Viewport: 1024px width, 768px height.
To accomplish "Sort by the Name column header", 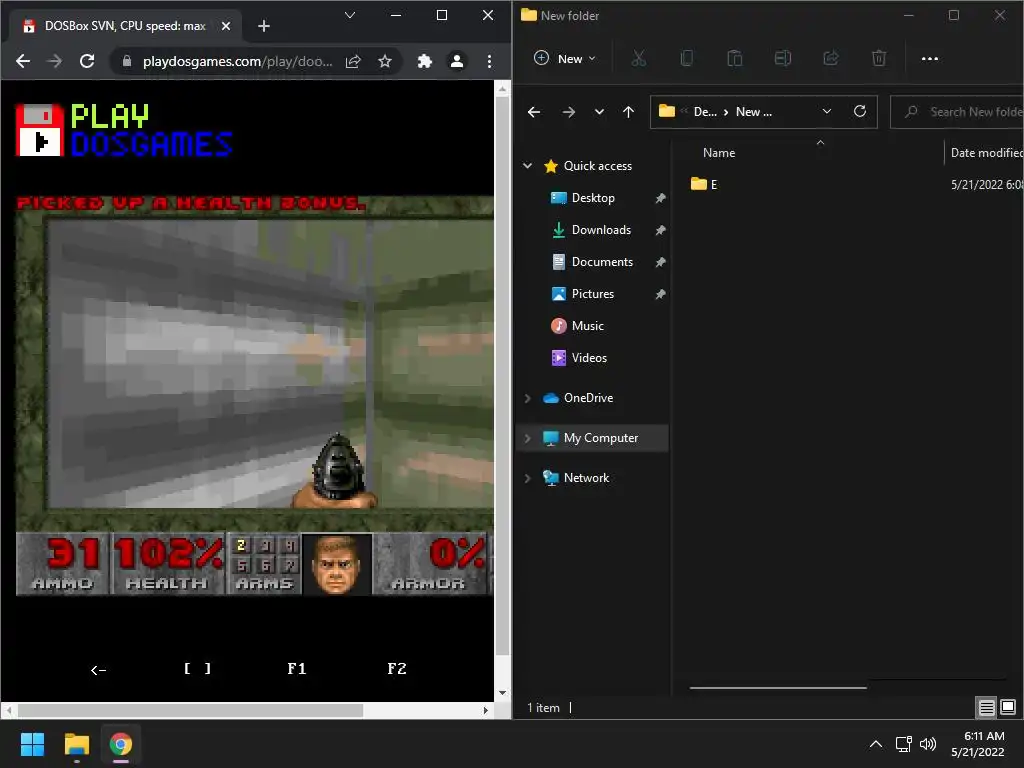I will point(718,153).
